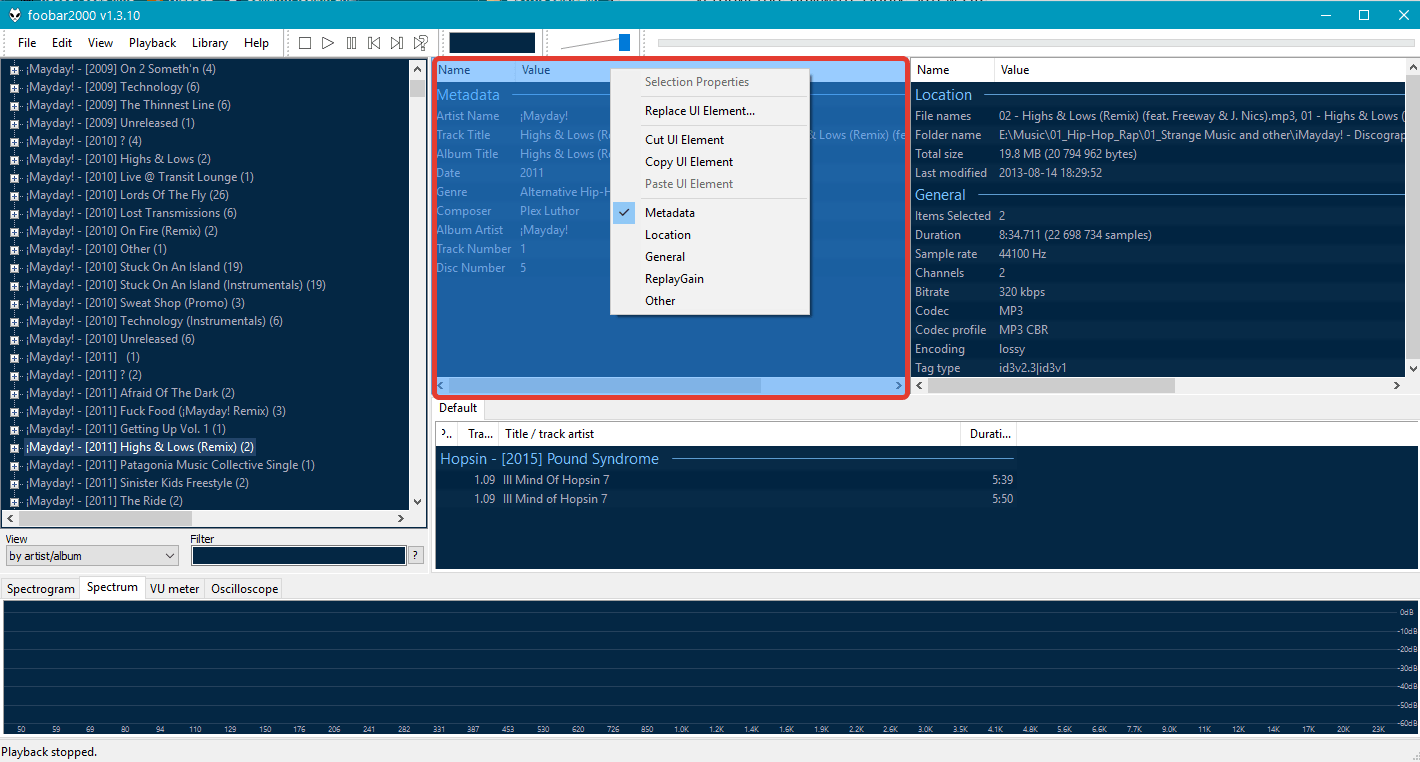1420x762 pixels.
Task: Click the filter help question mark button
Action: click(416, 556)
